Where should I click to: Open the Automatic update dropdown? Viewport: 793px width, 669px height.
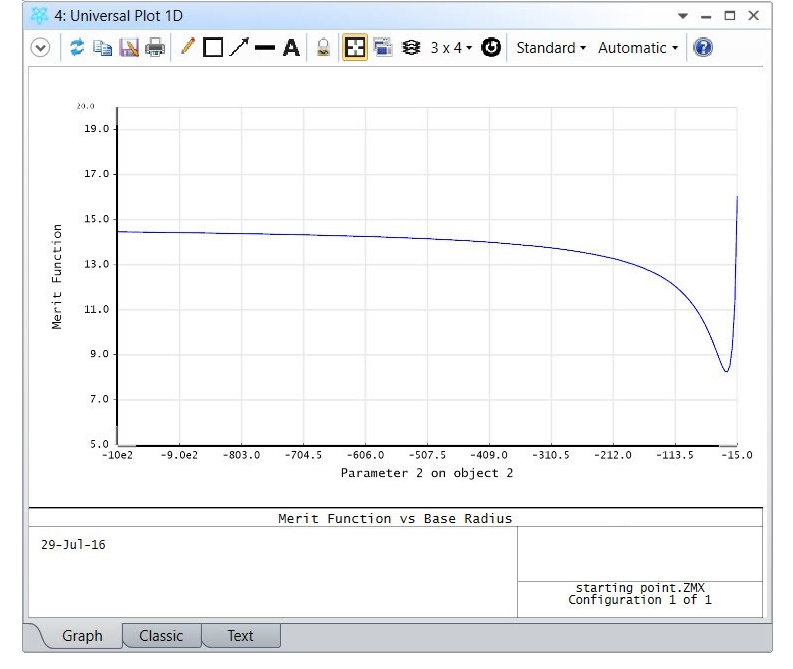click(638, 48)
